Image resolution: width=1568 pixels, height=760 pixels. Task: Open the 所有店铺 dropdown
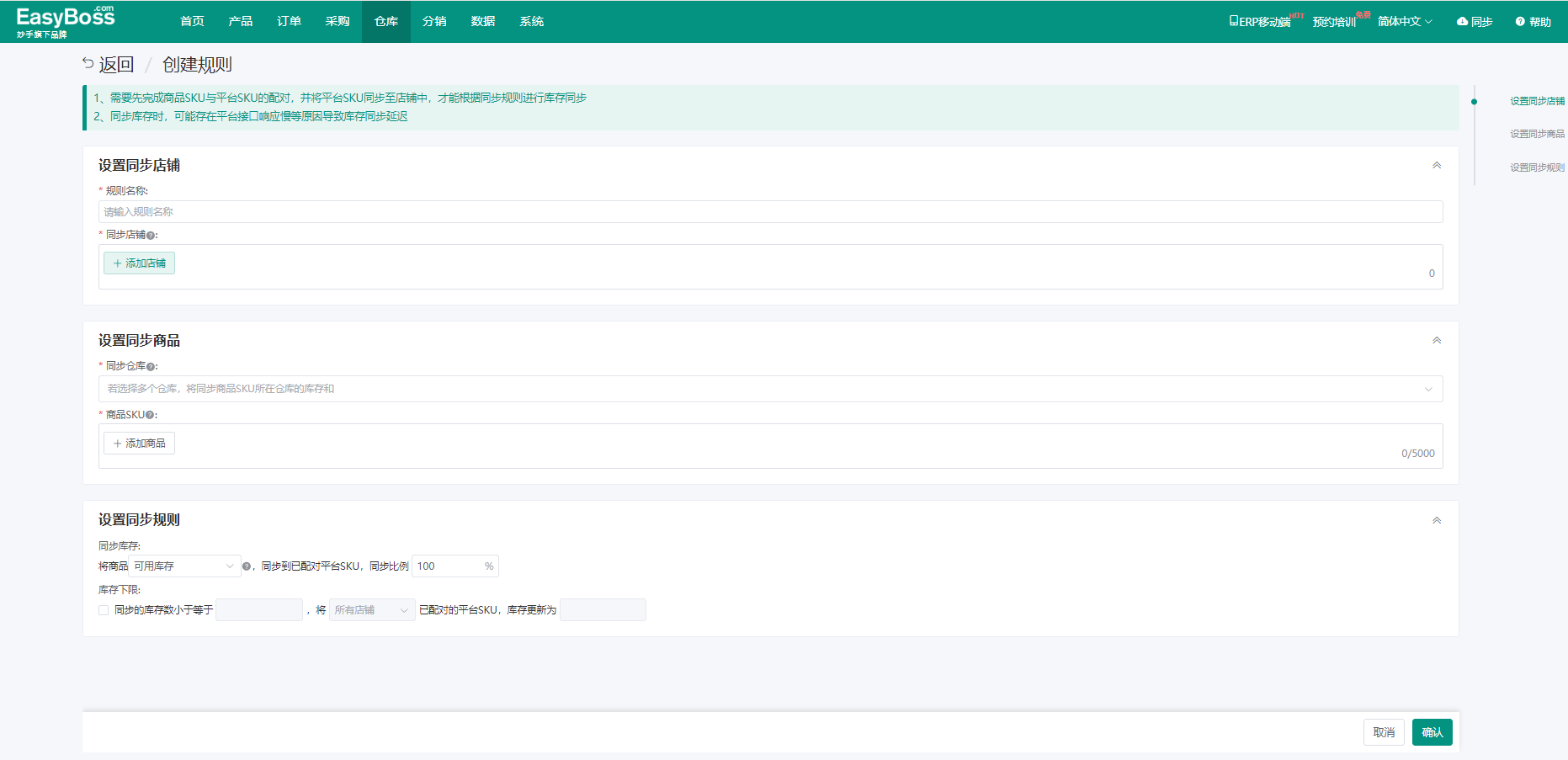pos(371,610)
